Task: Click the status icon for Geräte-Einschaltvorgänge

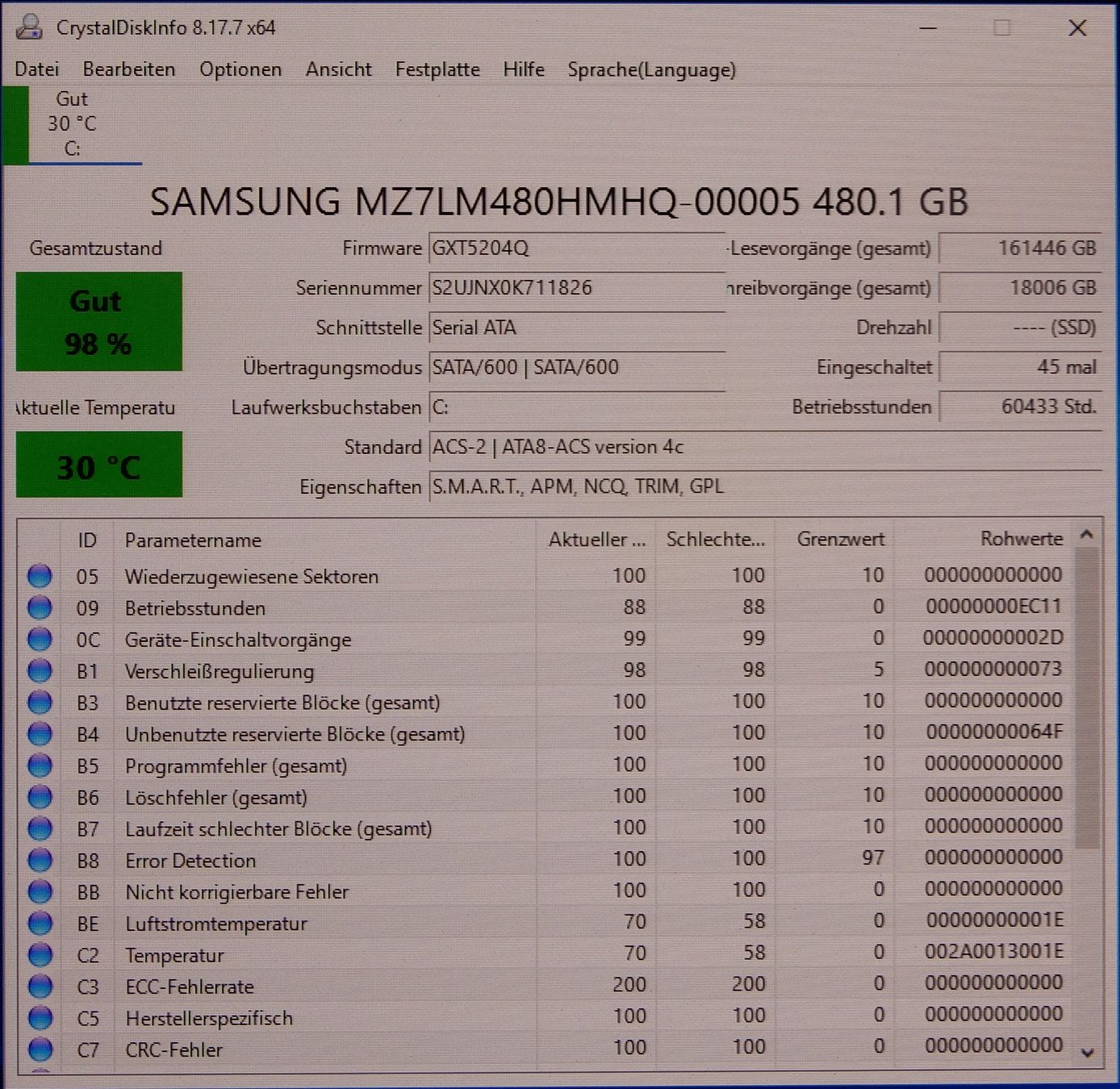Action: [40, 639]
